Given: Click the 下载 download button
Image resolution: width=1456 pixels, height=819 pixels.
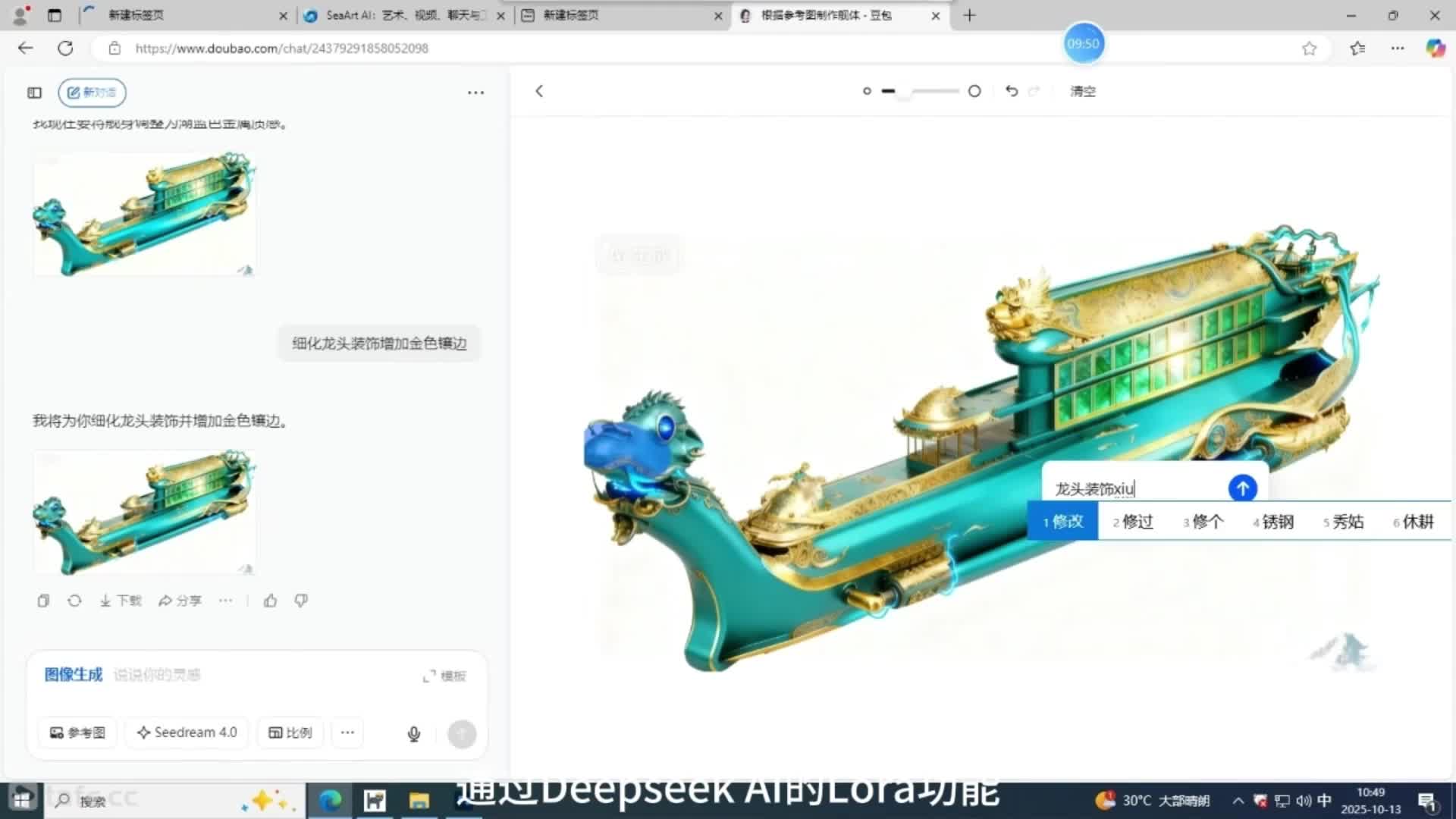Looking at the screenshot, I should pos(121,601).
